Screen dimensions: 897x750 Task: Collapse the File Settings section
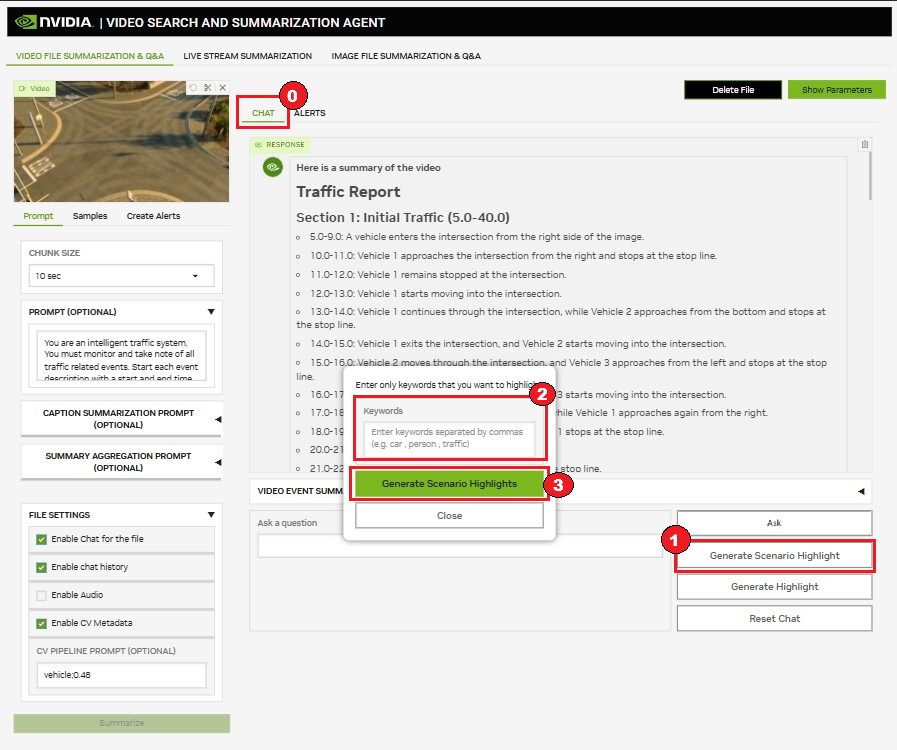(x=210, y=515)
